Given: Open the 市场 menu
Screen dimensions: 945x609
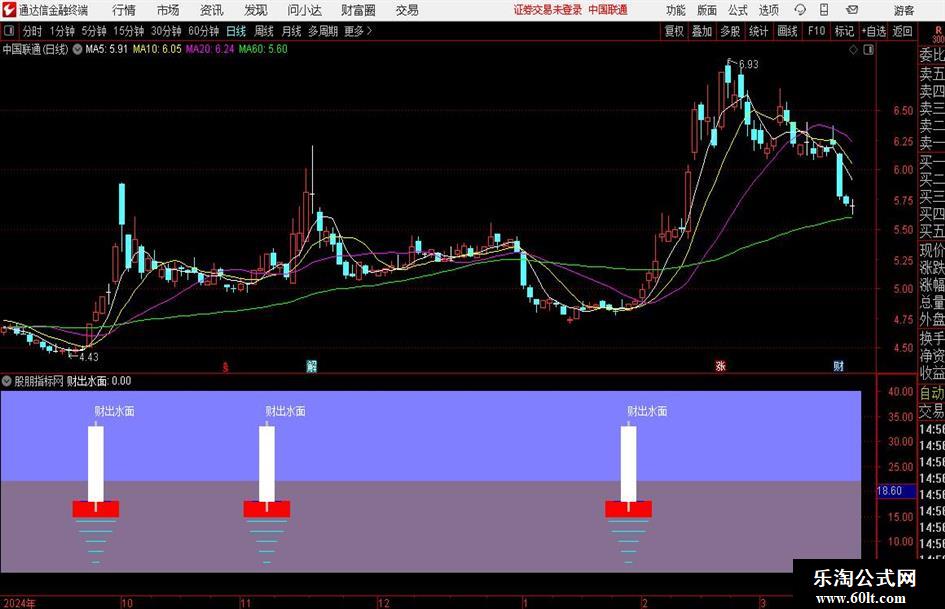Looking at the screenshot, I should (x=168, y=10).
